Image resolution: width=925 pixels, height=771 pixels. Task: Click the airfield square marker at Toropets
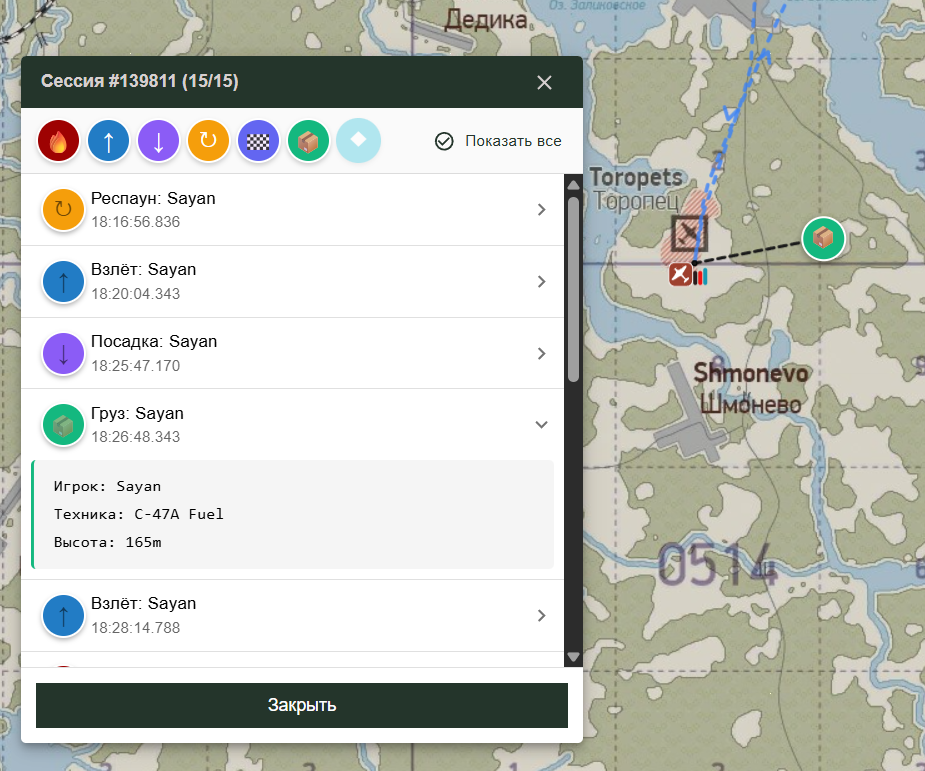coord(688,234)
